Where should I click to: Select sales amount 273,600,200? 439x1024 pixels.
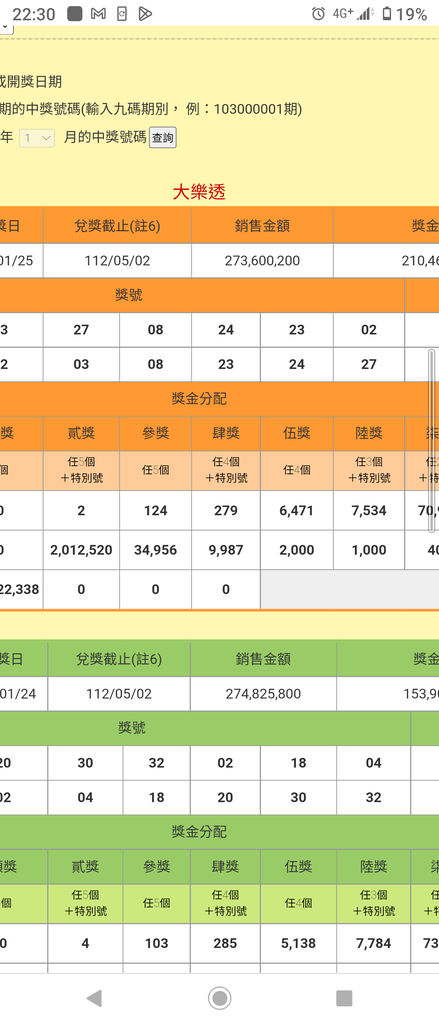click(x=263, y=261)
